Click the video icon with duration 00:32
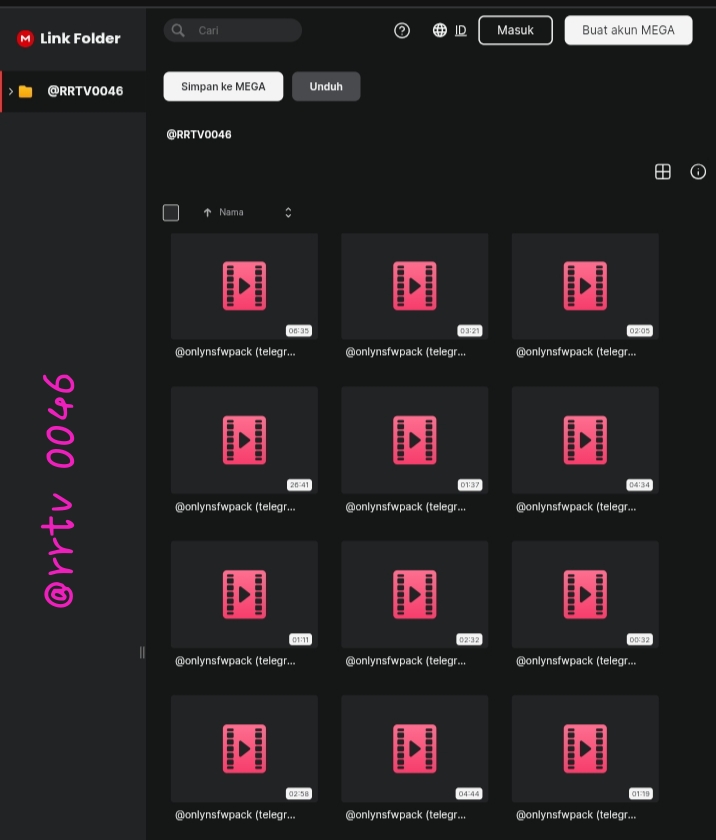The height and width of the screenshot is (840, 716). point(585,595)
